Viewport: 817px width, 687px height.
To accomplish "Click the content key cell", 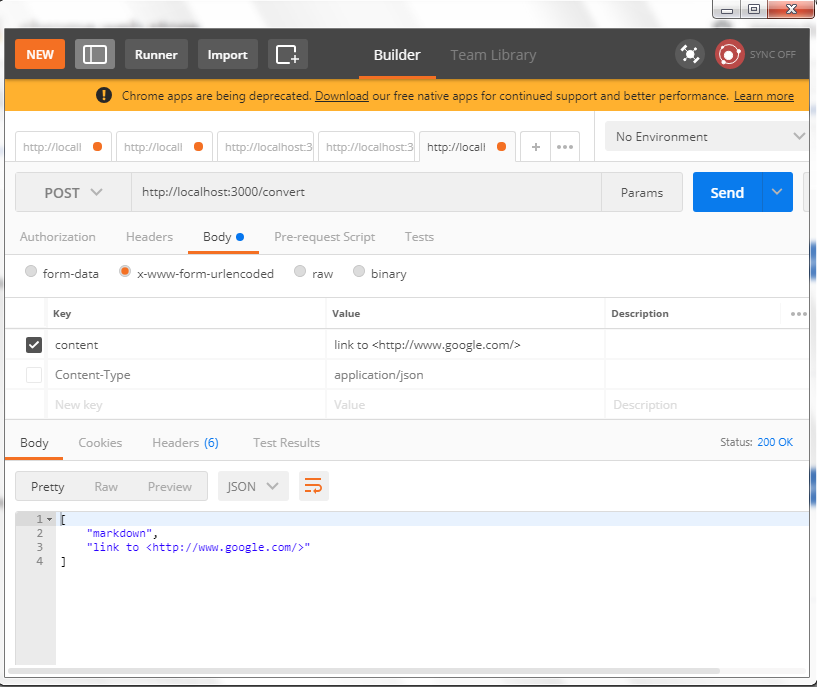I will click(x=186, y=345).
